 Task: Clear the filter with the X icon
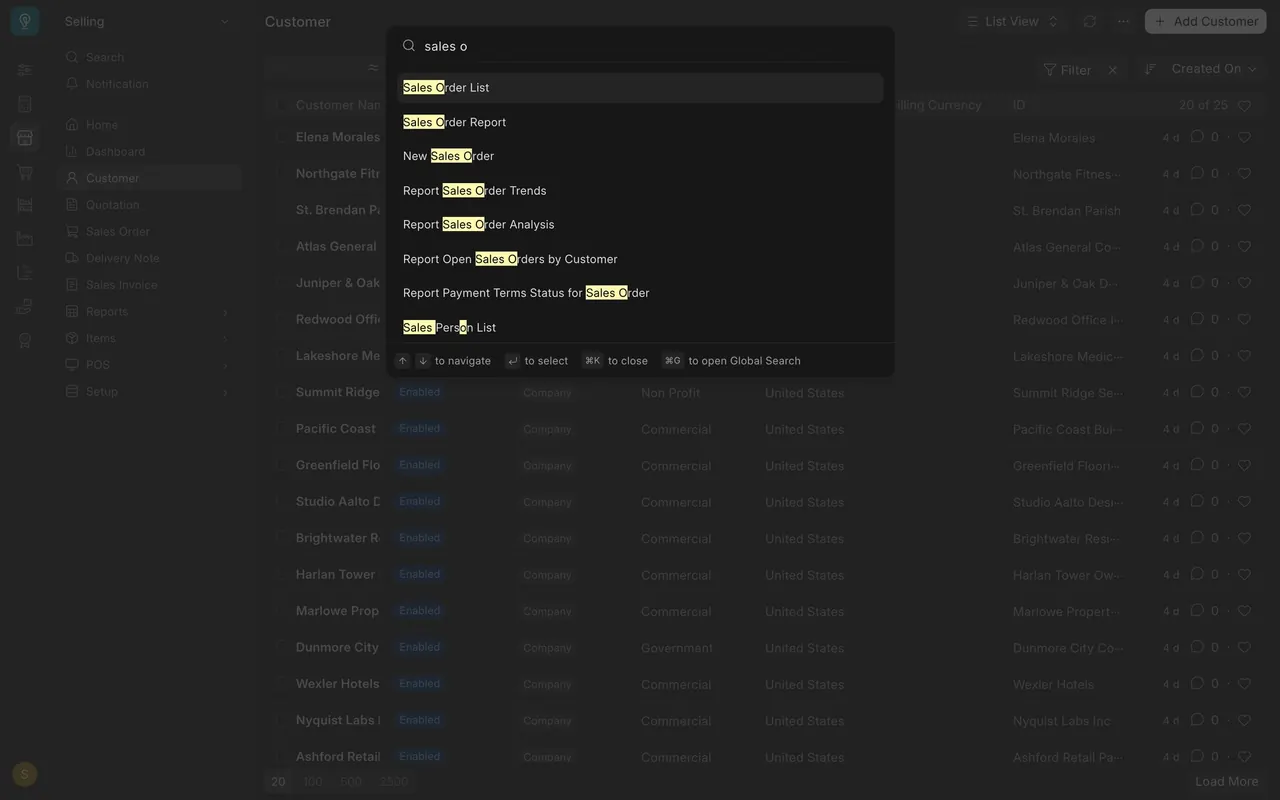click(x=1113, y=70)
